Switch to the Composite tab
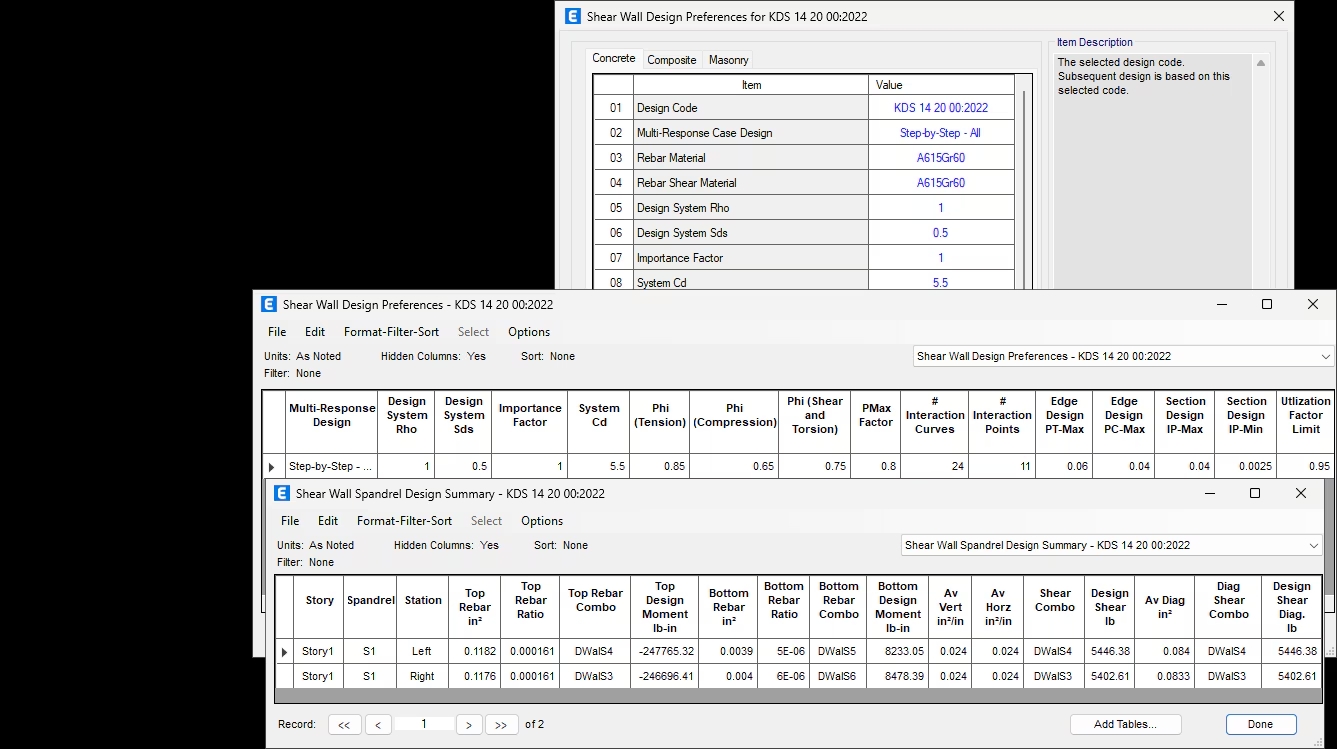The image size is (1337, 749). click(x=671, y=60)
